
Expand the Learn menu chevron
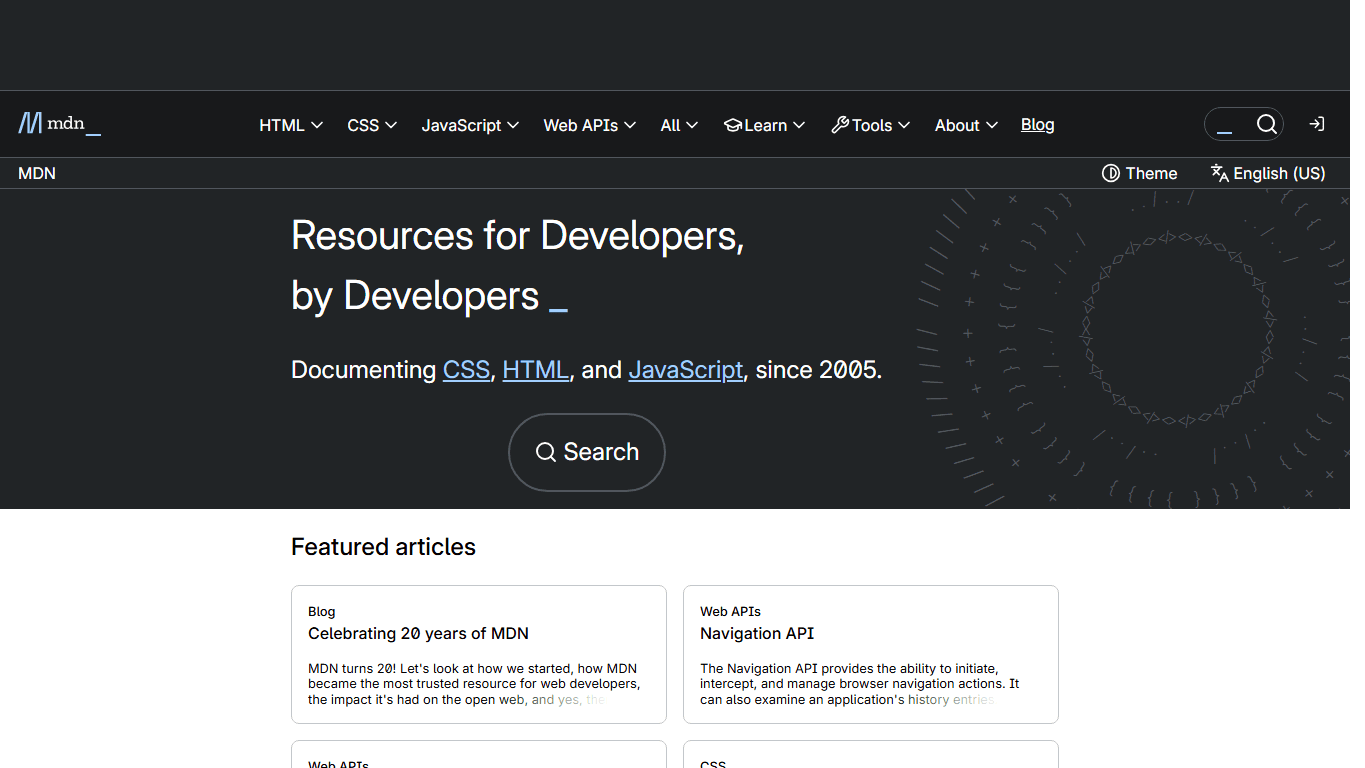(798, 125)
